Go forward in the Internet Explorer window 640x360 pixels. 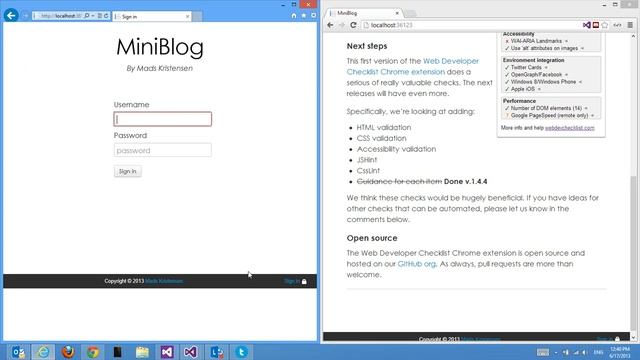point(25,16)
